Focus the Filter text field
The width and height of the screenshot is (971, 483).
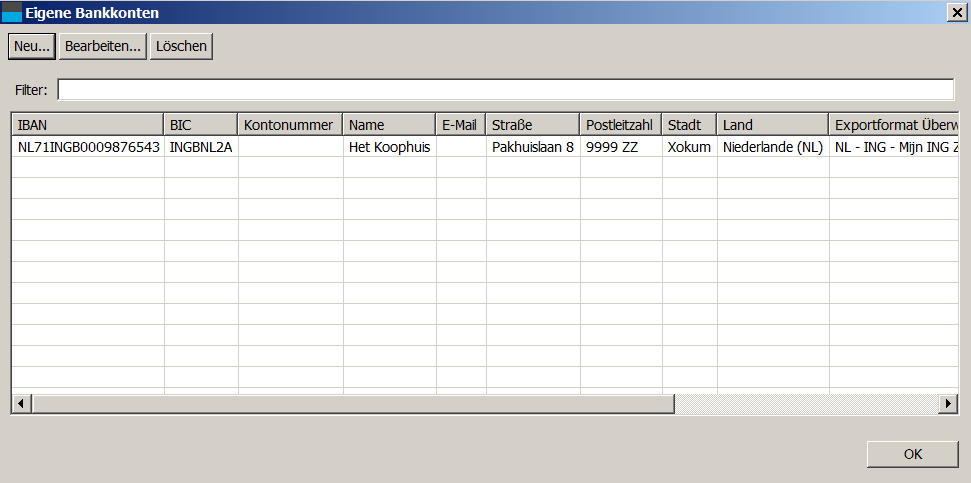click(506, 89)
